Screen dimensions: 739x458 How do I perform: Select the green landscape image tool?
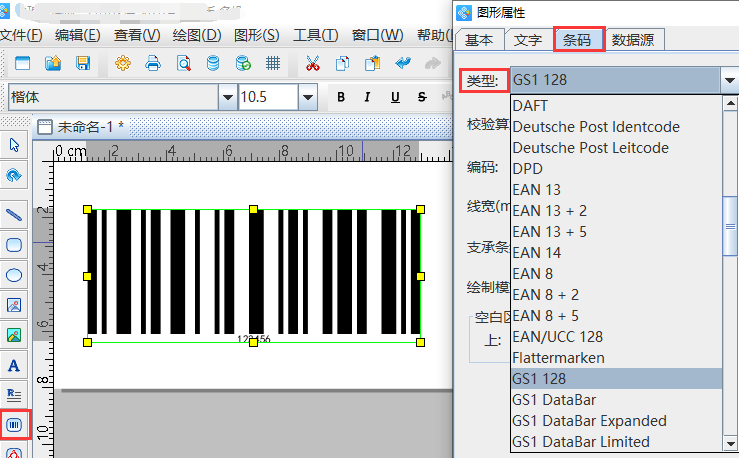[x=14, y=335]
